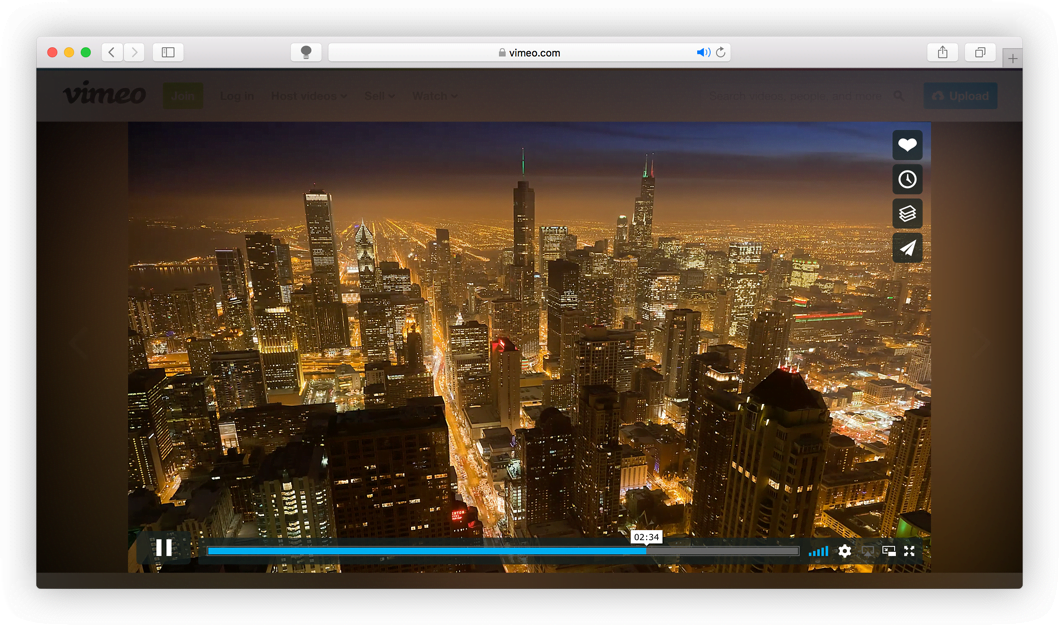Stream the video via AirPlay
This screenshot has width=1059, height=625.
coord(867,551)
